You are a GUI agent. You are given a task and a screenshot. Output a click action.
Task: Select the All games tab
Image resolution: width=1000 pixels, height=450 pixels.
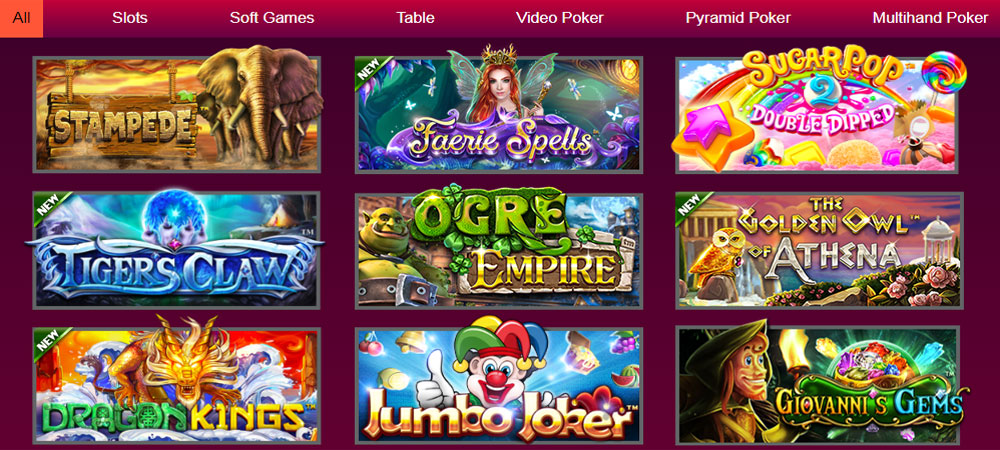22,18
